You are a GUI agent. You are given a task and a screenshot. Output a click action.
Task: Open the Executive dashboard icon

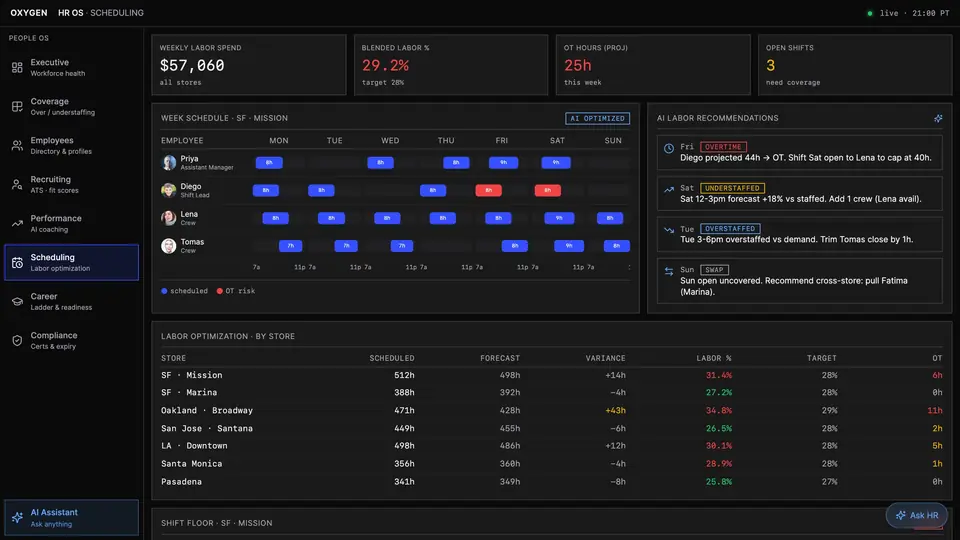pyautogui.click(x=17, y=67)
